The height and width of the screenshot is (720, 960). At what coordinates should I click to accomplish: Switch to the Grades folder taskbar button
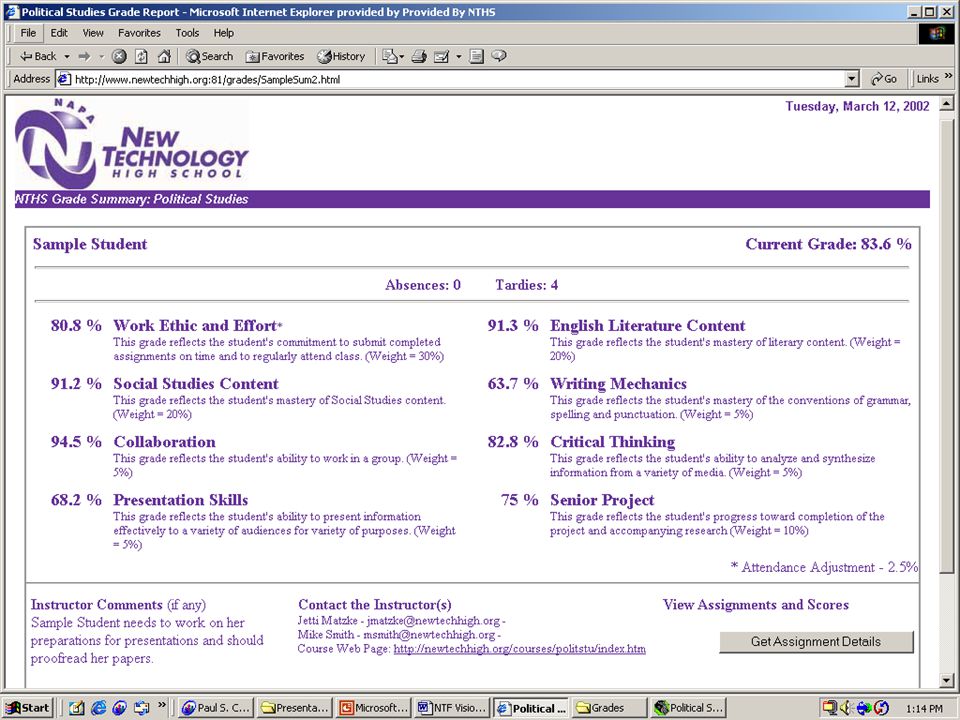[x=609, y=708]
